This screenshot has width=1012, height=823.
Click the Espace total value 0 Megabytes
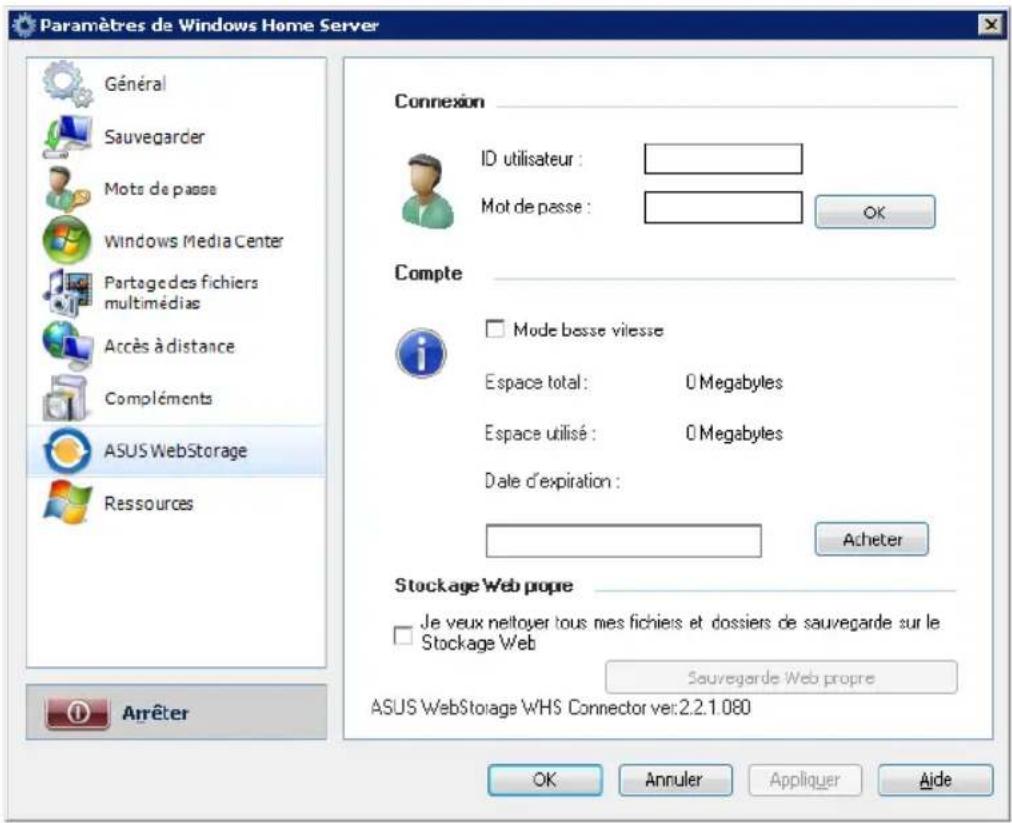click(734, 382)
